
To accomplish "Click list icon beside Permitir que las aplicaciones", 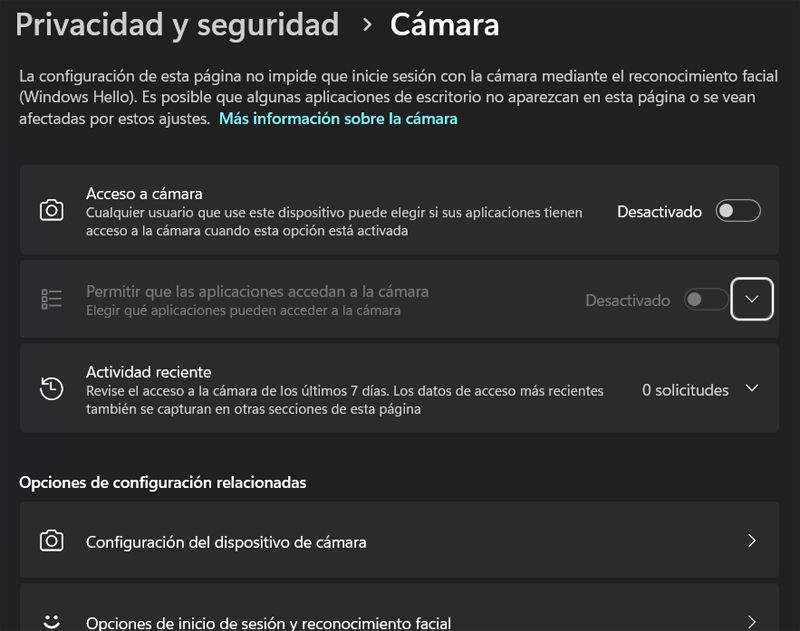I will pyautogui.click(x=52, y=299).
